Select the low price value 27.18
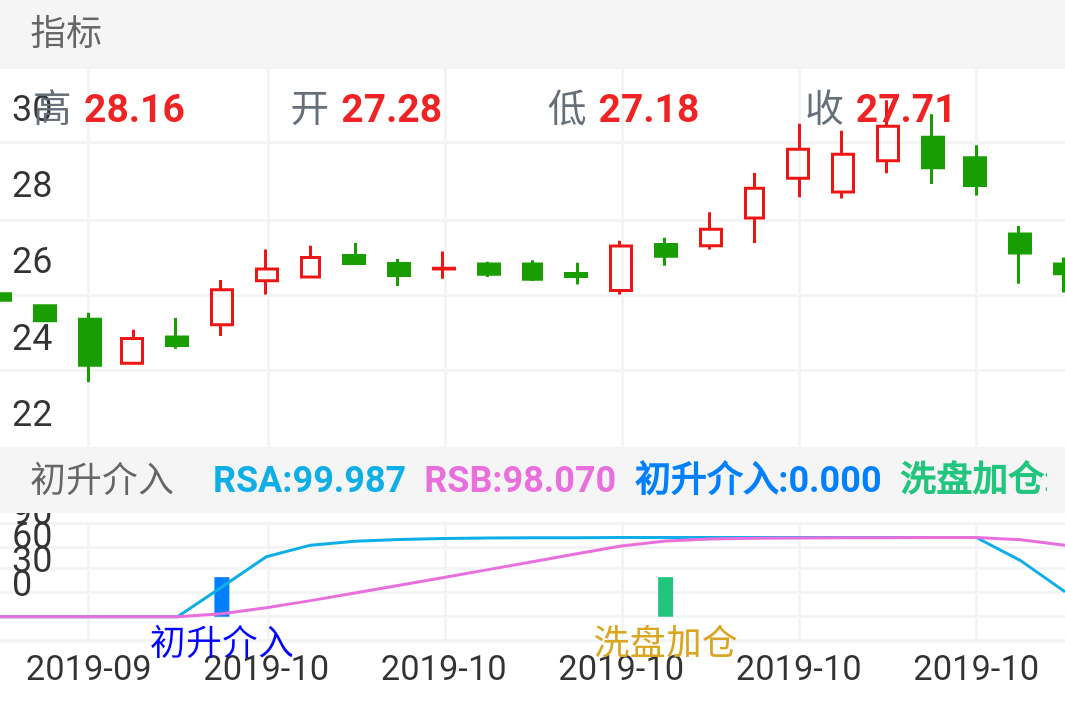This screenshot has height=708, width=1065. pos(648,109)
